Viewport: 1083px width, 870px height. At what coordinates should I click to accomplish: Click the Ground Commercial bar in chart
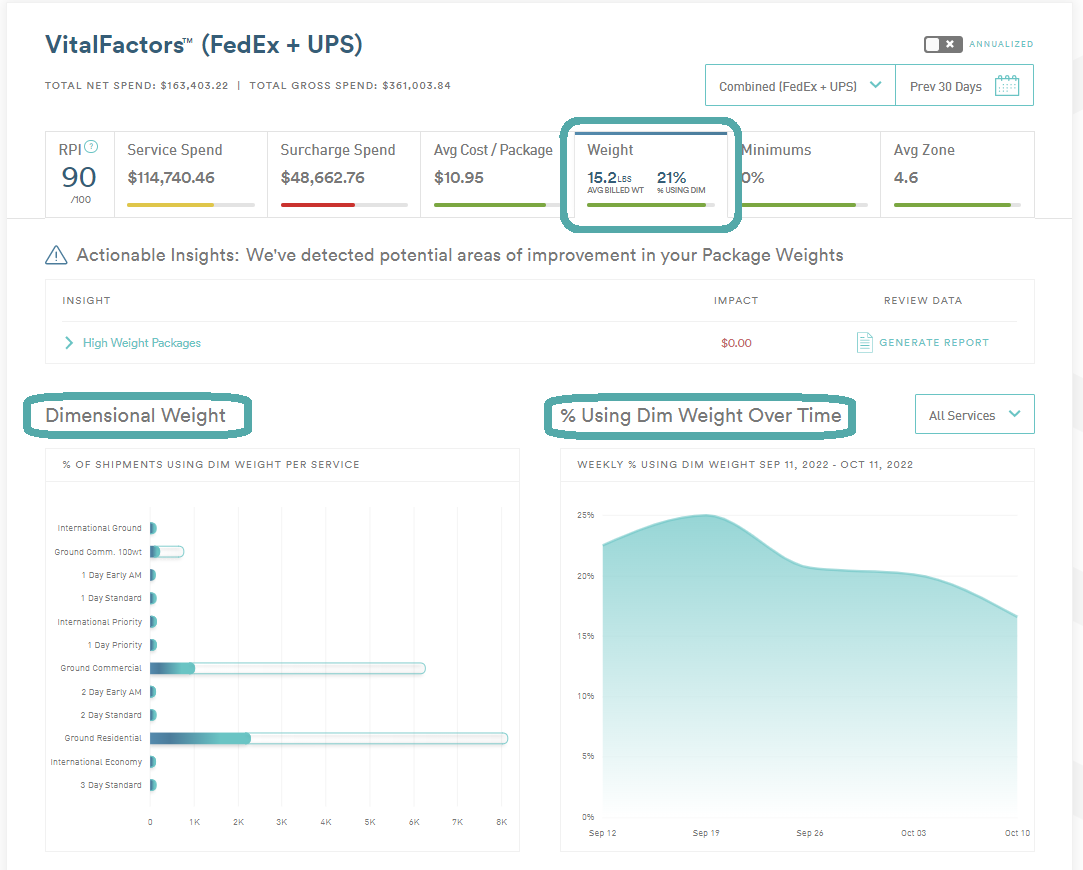click(287, 668)
